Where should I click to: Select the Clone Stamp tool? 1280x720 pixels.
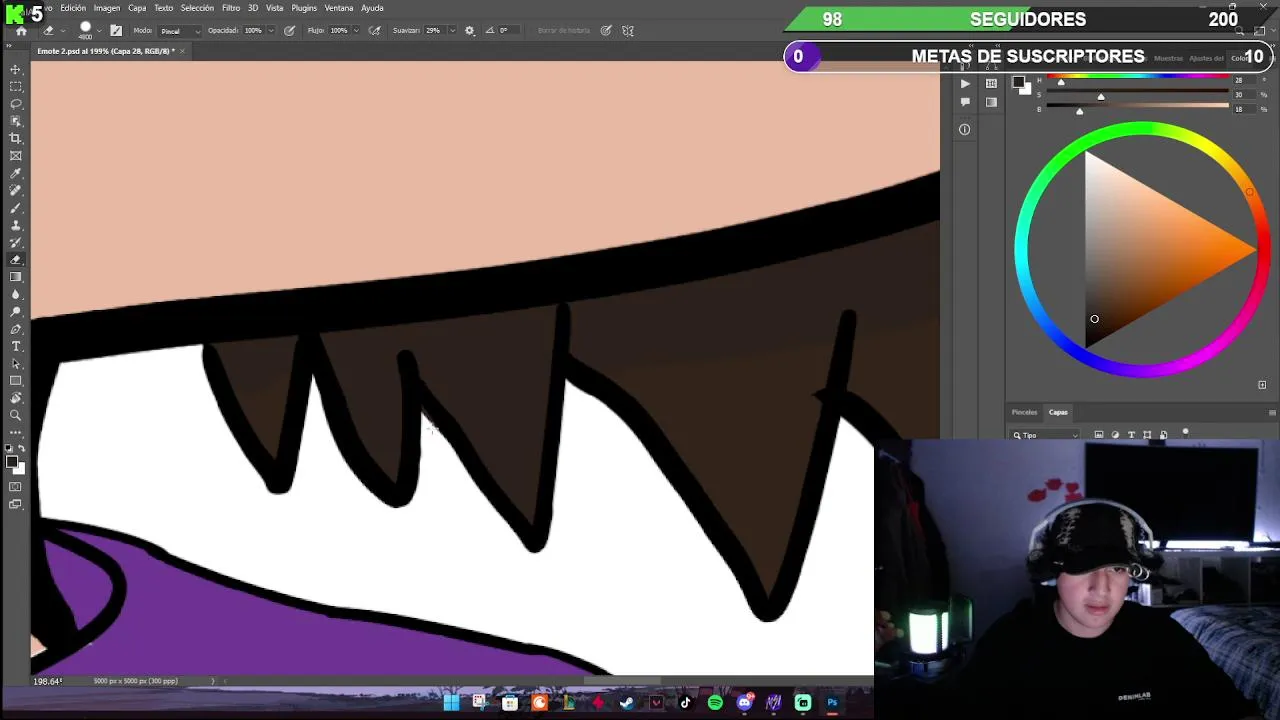pos(16,225)
